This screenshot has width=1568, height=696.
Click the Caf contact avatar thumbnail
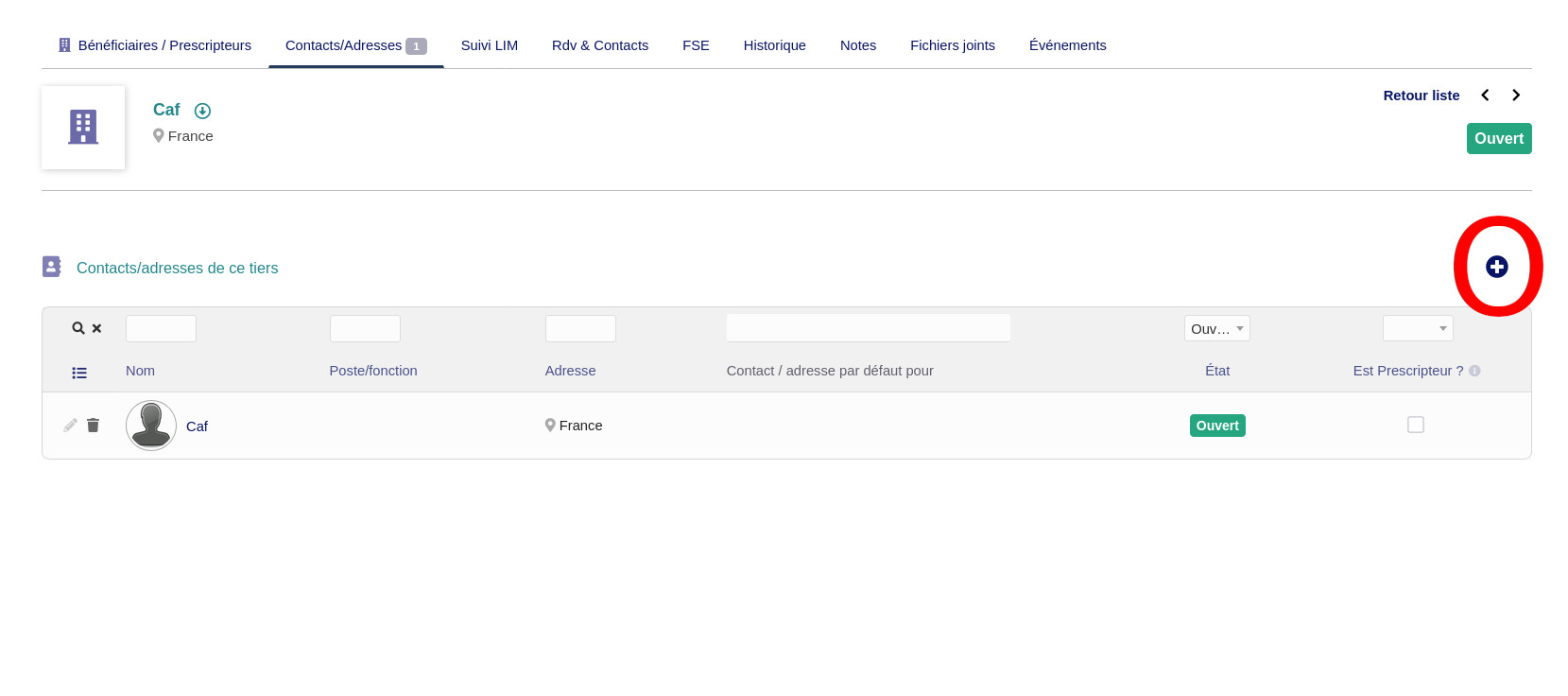[x=151, y=426]
